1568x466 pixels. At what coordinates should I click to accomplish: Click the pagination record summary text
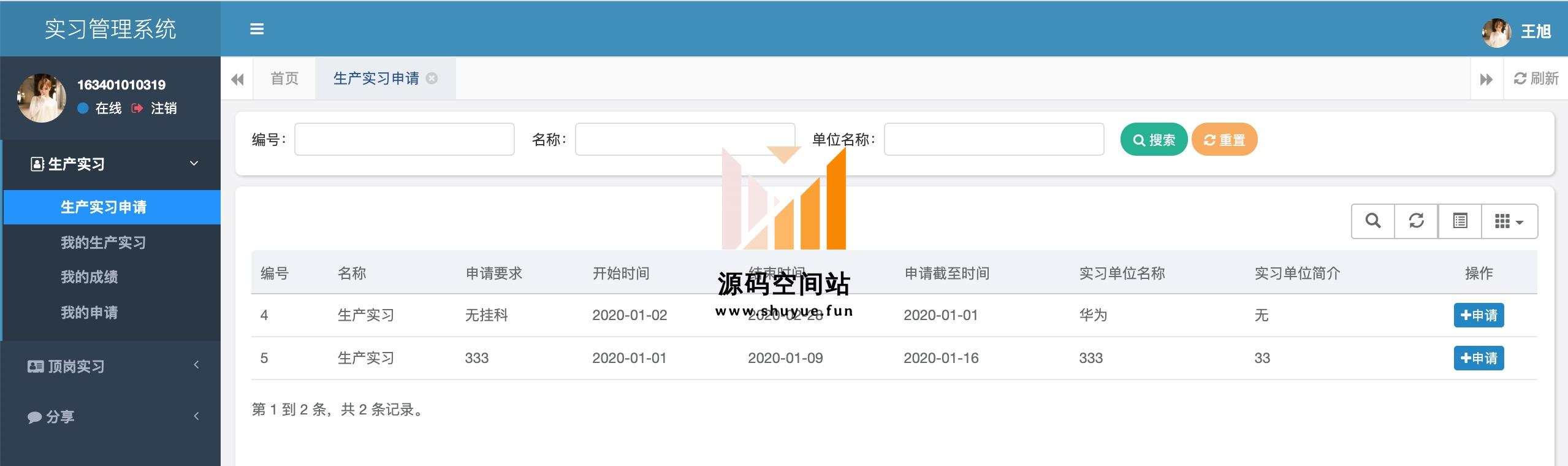click(338, 410)
